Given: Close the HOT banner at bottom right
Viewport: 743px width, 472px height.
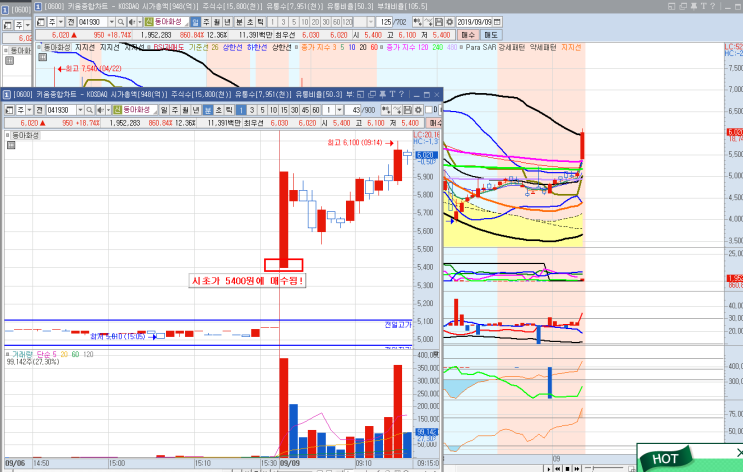Looking at the screenshot, I should 740,453.
